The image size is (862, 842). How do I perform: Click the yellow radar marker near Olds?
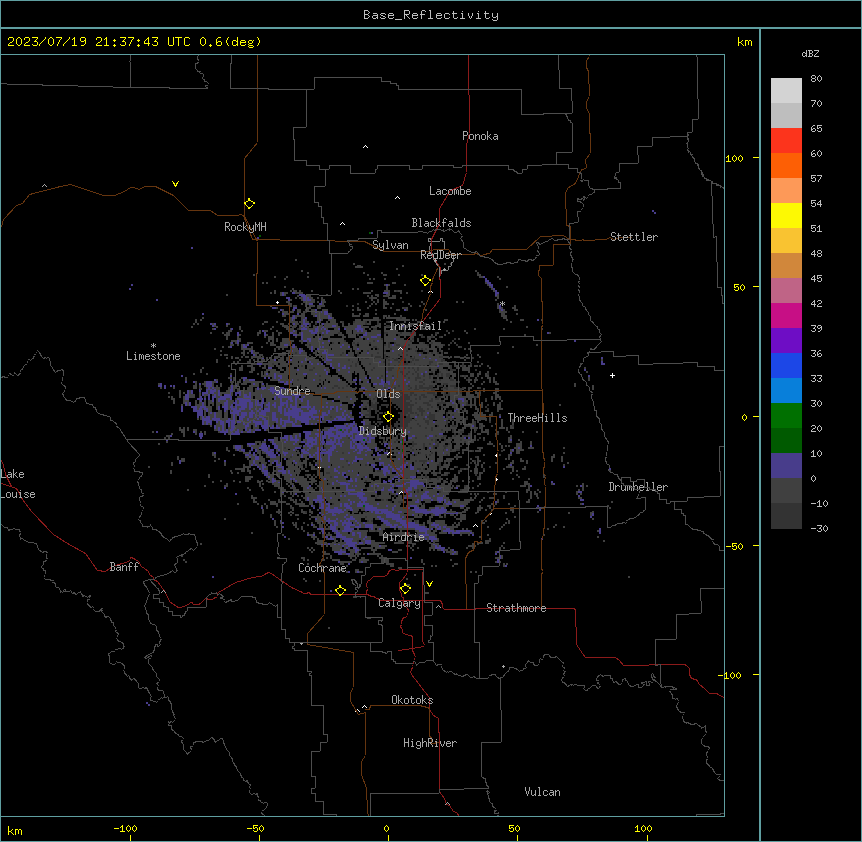coord(388,417)
